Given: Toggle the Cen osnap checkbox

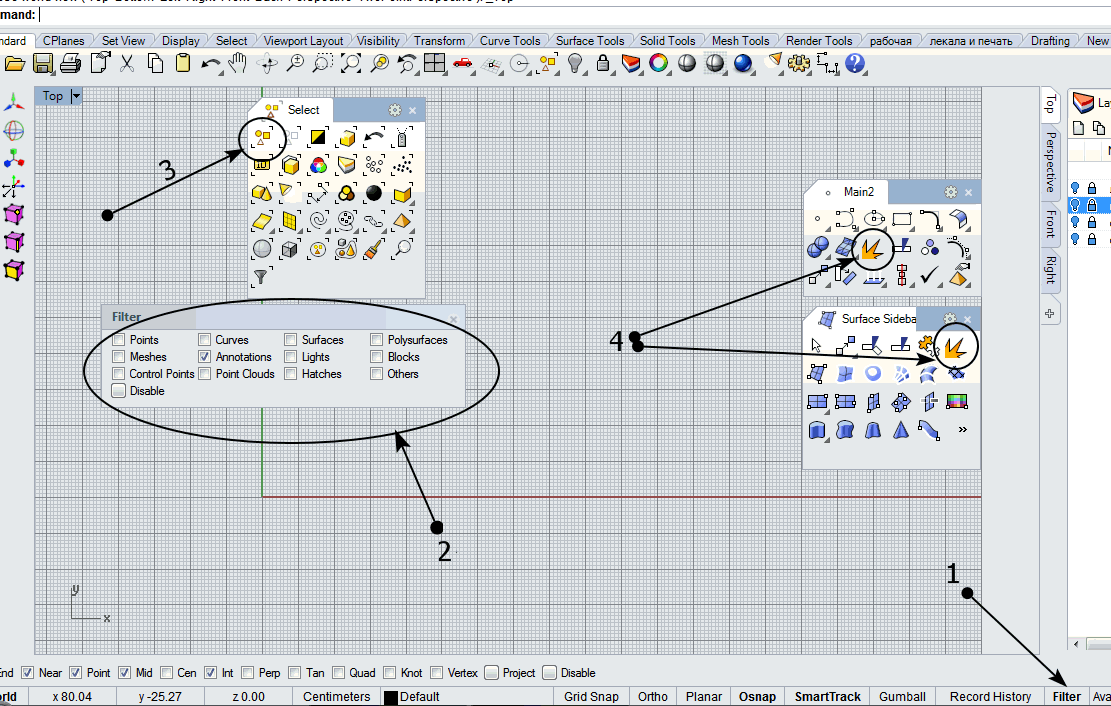Looking at the screenshot, I should click(x=167, y=673).
